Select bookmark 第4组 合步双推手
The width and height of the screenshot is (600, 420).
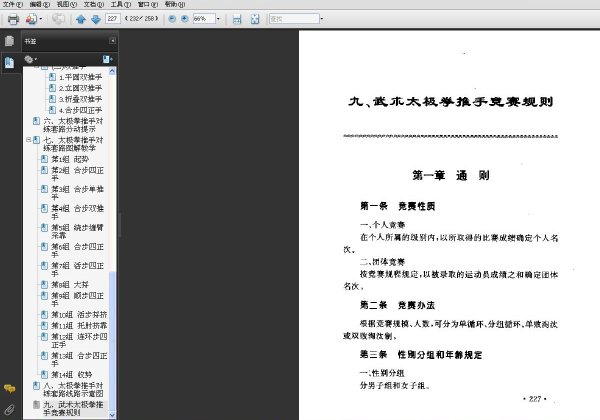coord(78,212)
